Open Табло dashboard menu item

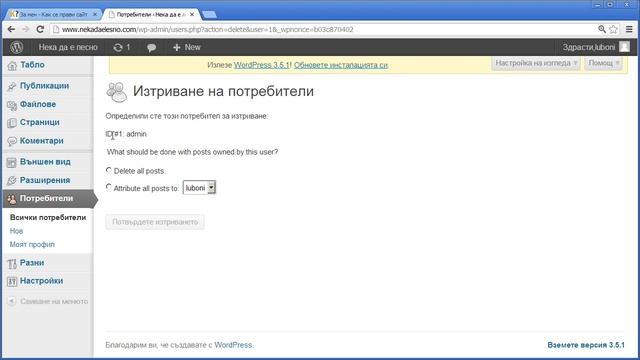click(x=32, y=64)
